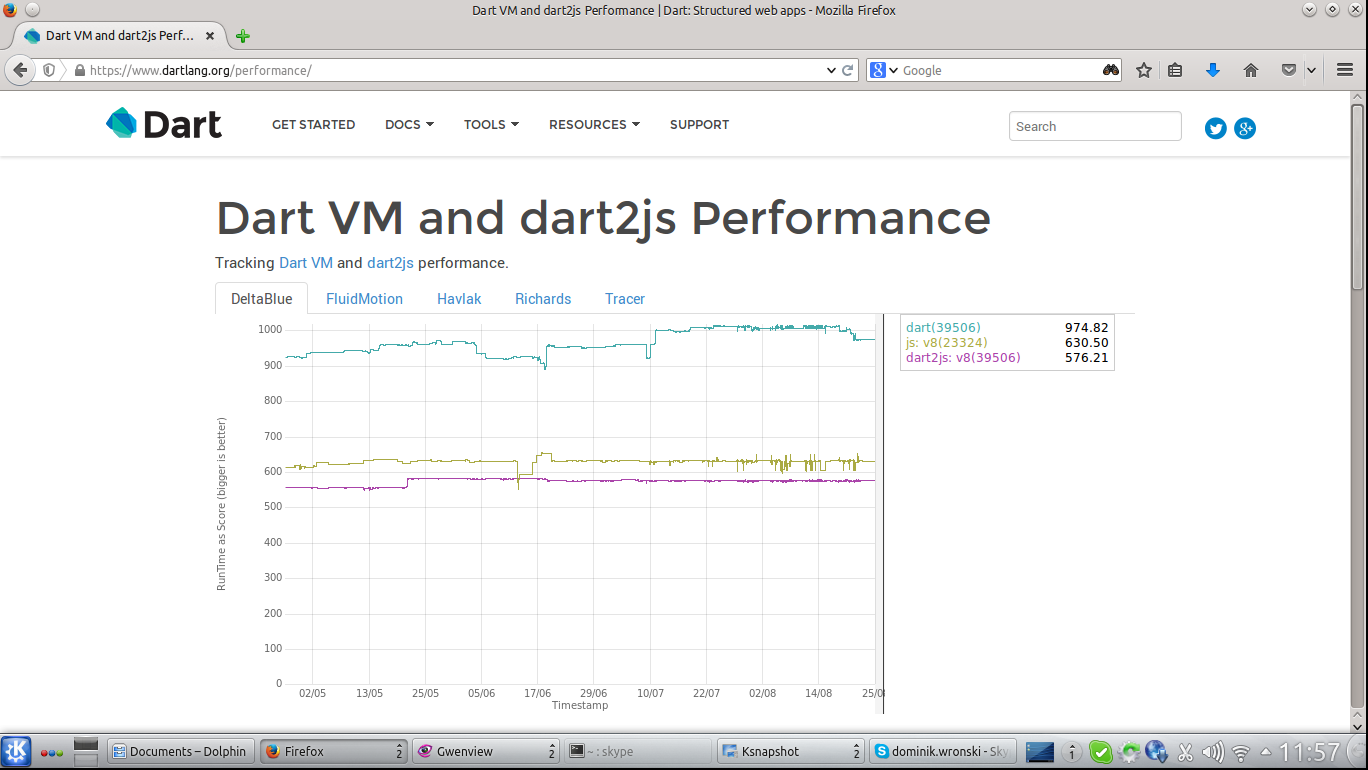Switch to Documents – Dolphin in taskbar
Viewport: 1368px width, 770px height.
[x=180, y=752]
